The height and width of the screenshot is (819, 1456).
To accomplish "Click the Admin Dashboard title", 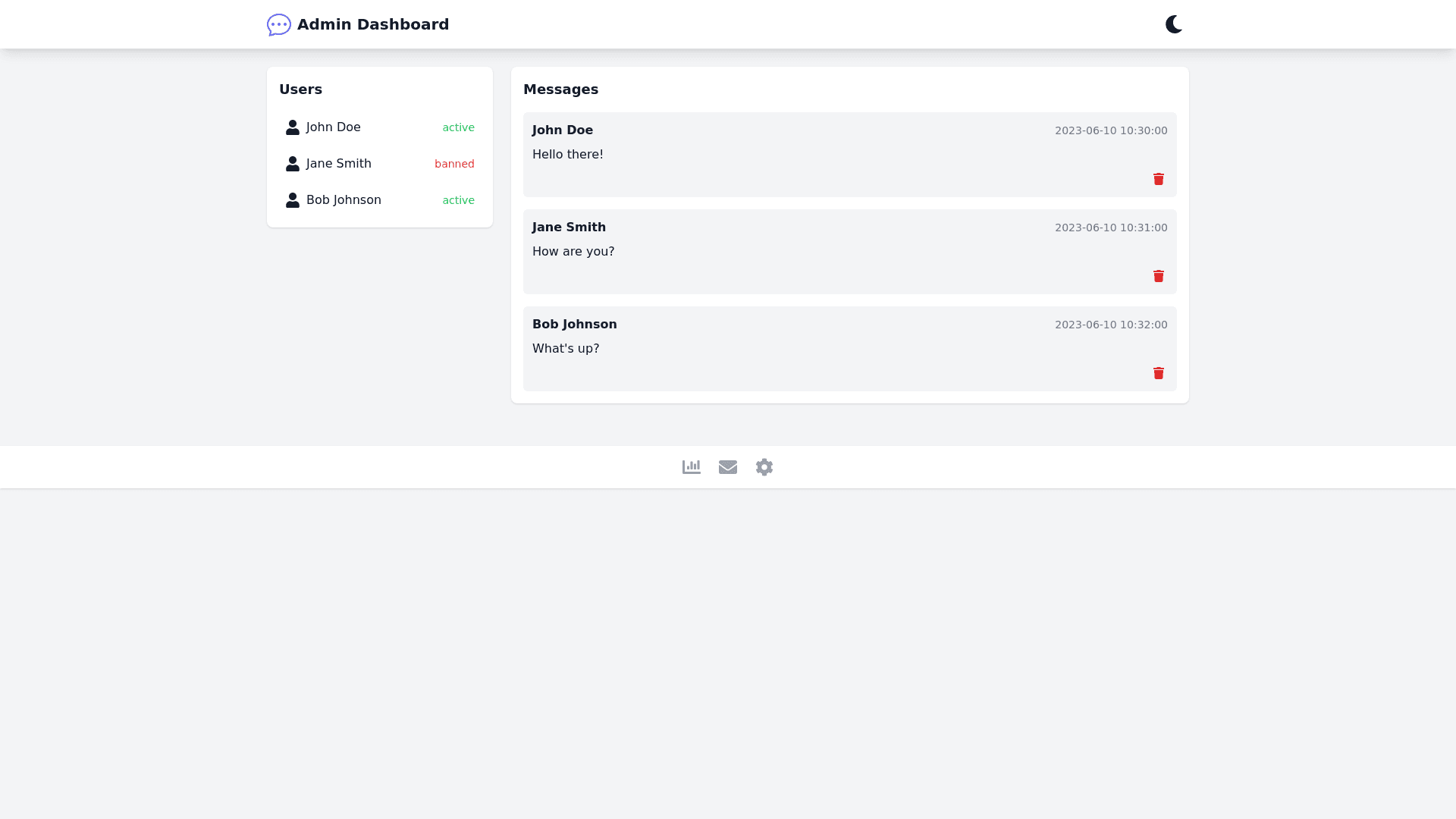I will 373,24.
